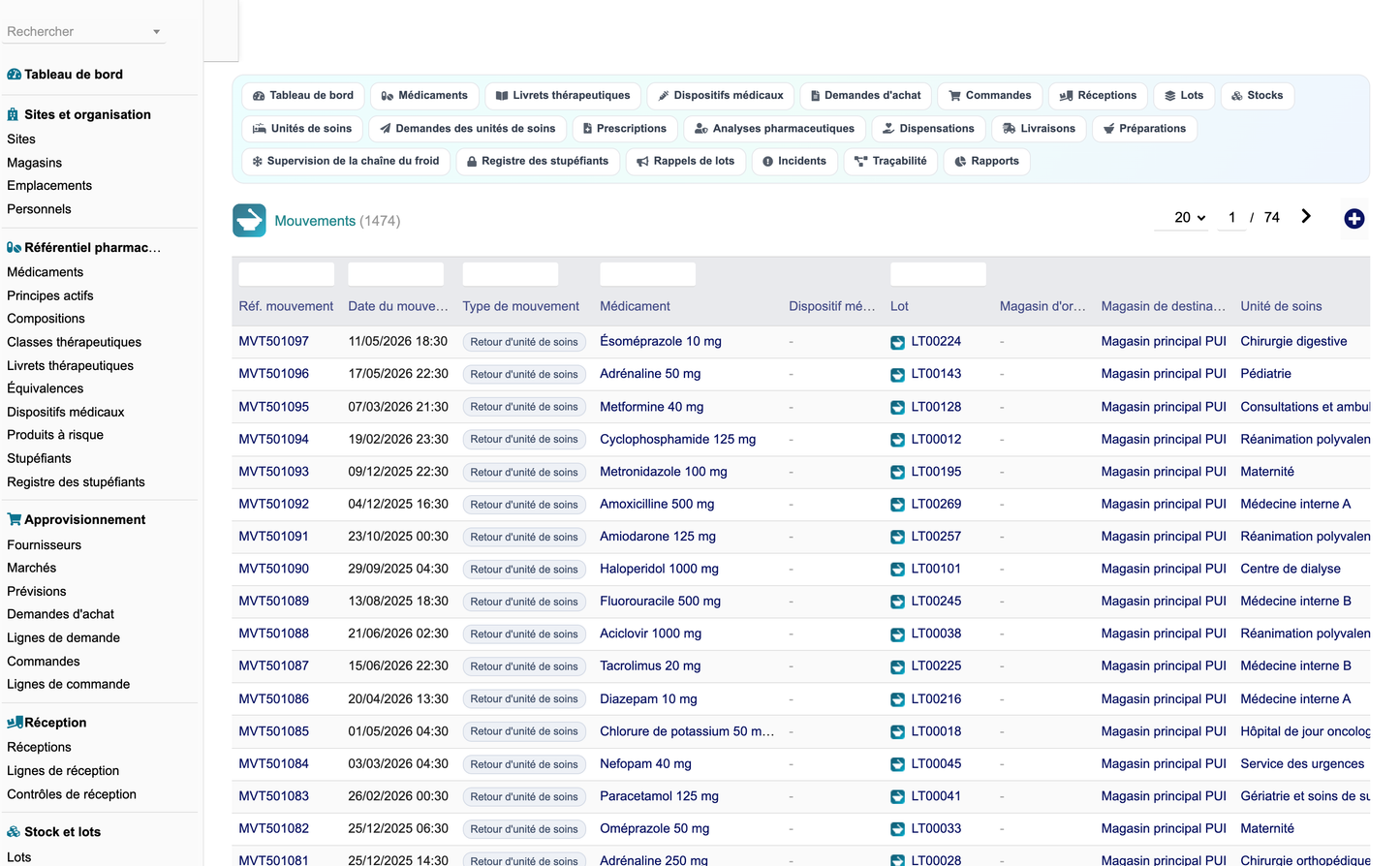The width and height of the screenshot is (1400, 866).
Task: Open Préparations toolbar tab
Action: coord(1145,129)
